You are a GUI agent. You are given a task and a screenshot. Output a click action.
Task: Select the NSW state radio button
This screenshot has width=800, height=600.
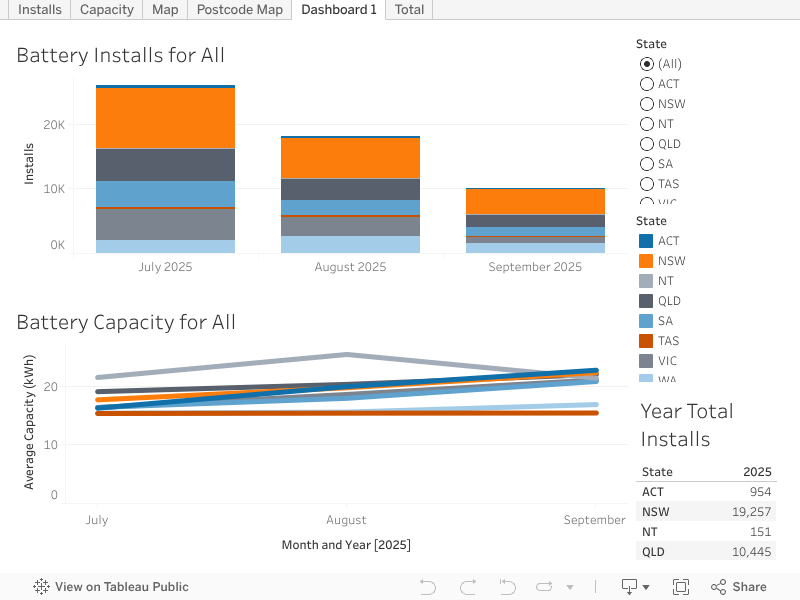click(x=647, y=104)
